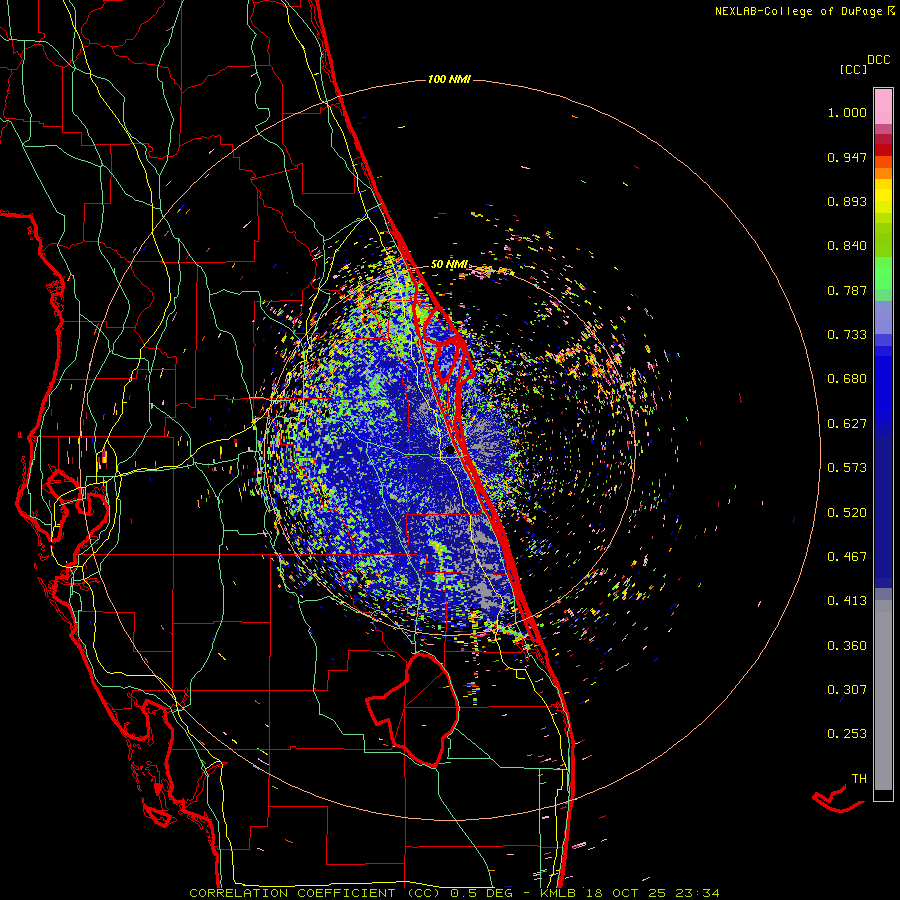Click the DCC label above color scale
Screen dimensions: 900x900
point(878,60)
